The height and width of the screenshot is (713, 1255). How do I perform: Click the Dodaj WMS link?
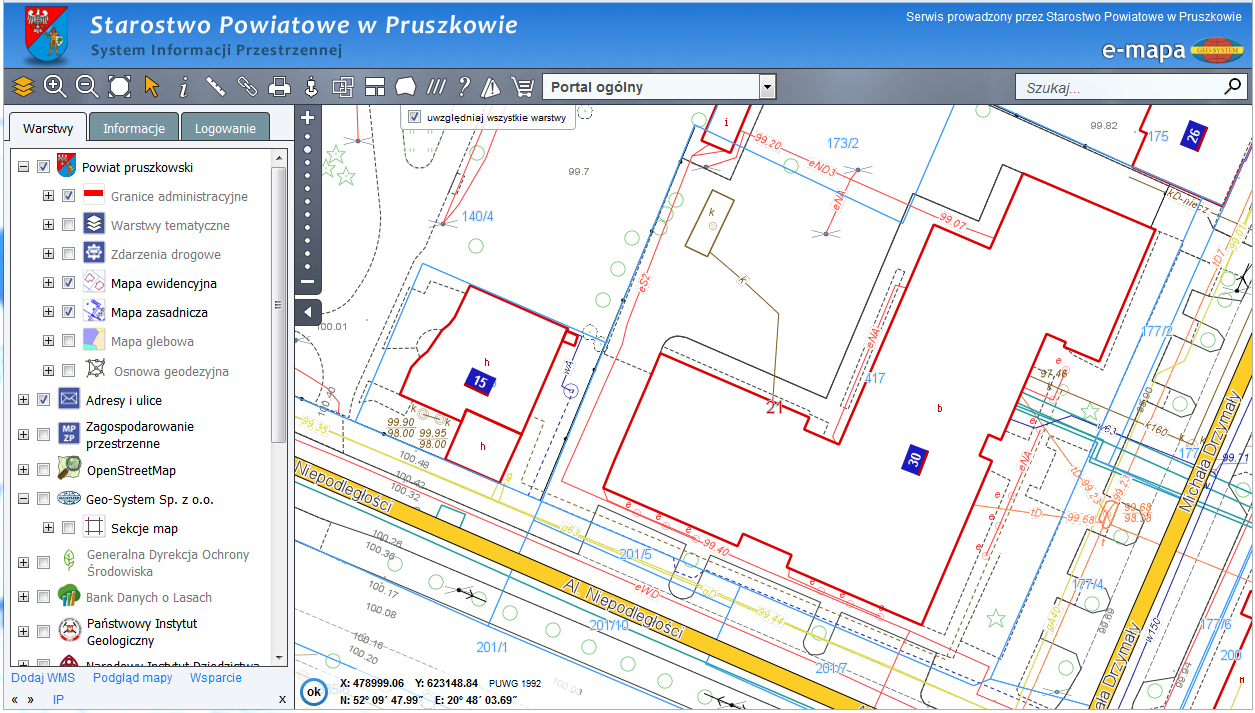point(43,677)
